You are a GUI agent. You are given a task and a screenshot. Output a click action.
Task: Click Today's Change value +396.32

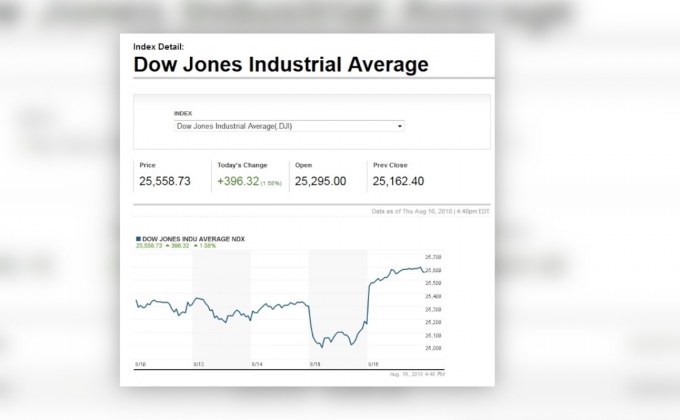pyautogui.click(x=238, y=181)
